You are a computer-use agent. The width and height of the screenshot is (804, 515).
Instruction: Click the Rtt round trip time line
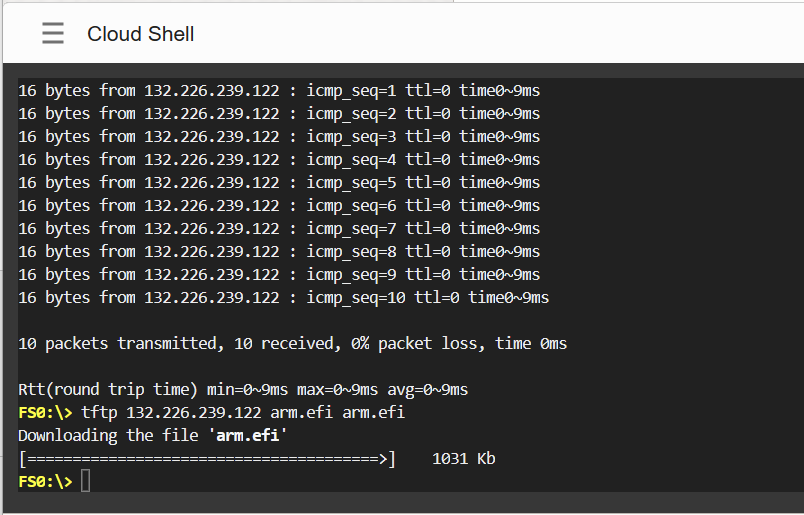[x=243, y=389]
